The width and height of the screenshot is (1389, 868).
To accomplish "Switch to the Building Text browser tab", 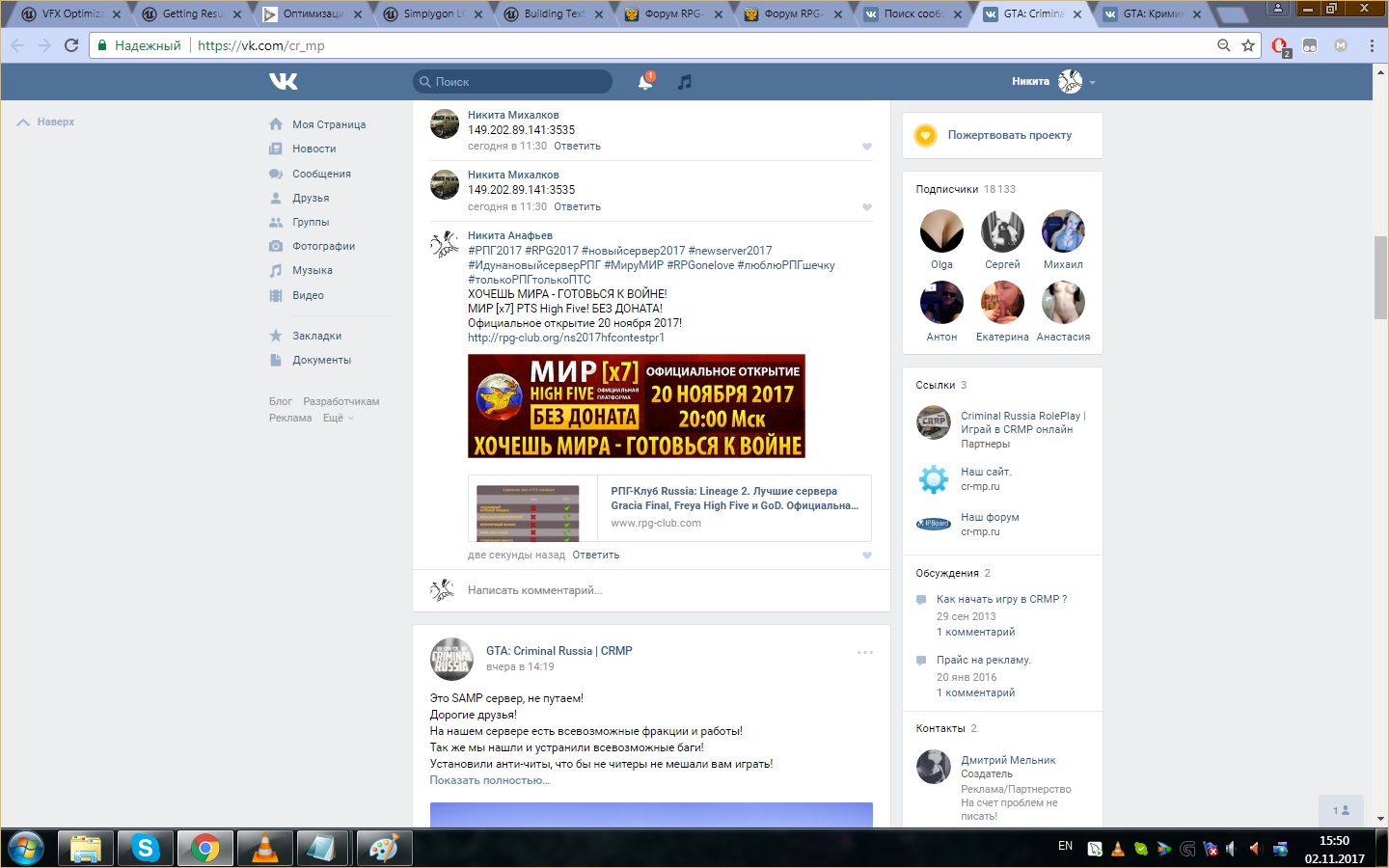I will tap(555, 14).
